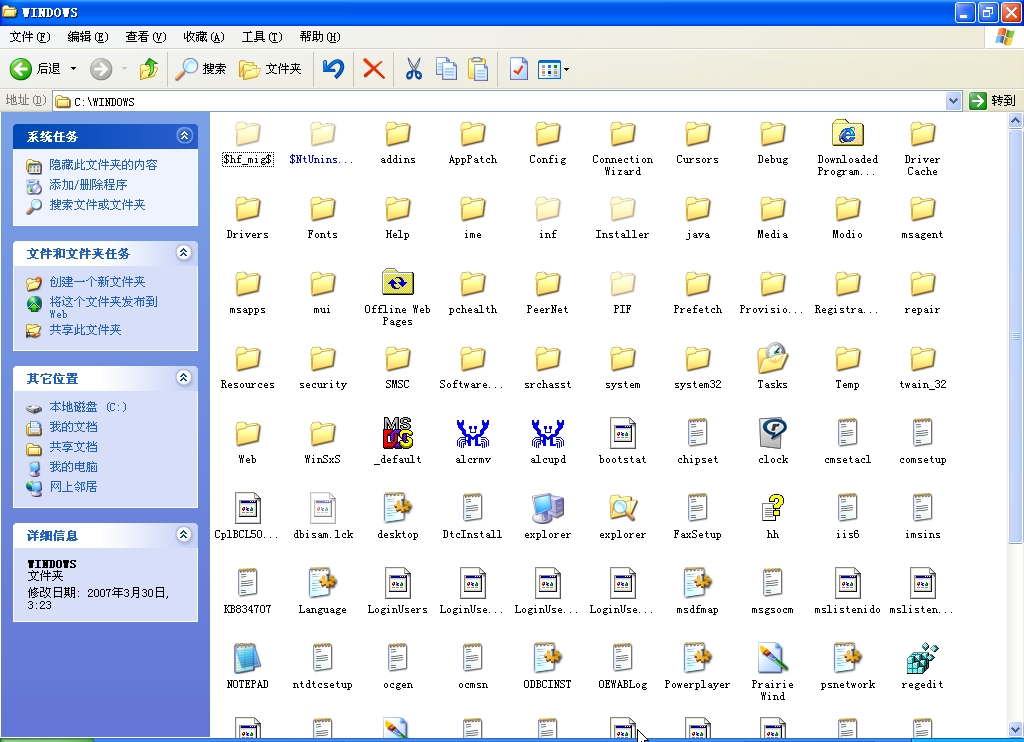Collapse the 系统任务 panel

pos(184,136)
